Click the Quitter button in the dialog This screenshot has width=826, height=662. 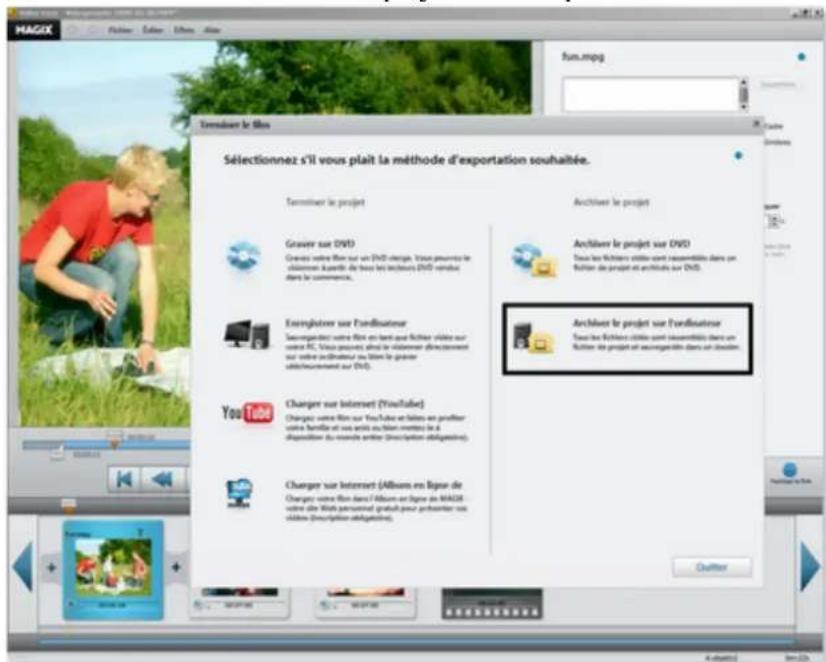[712, 567]
